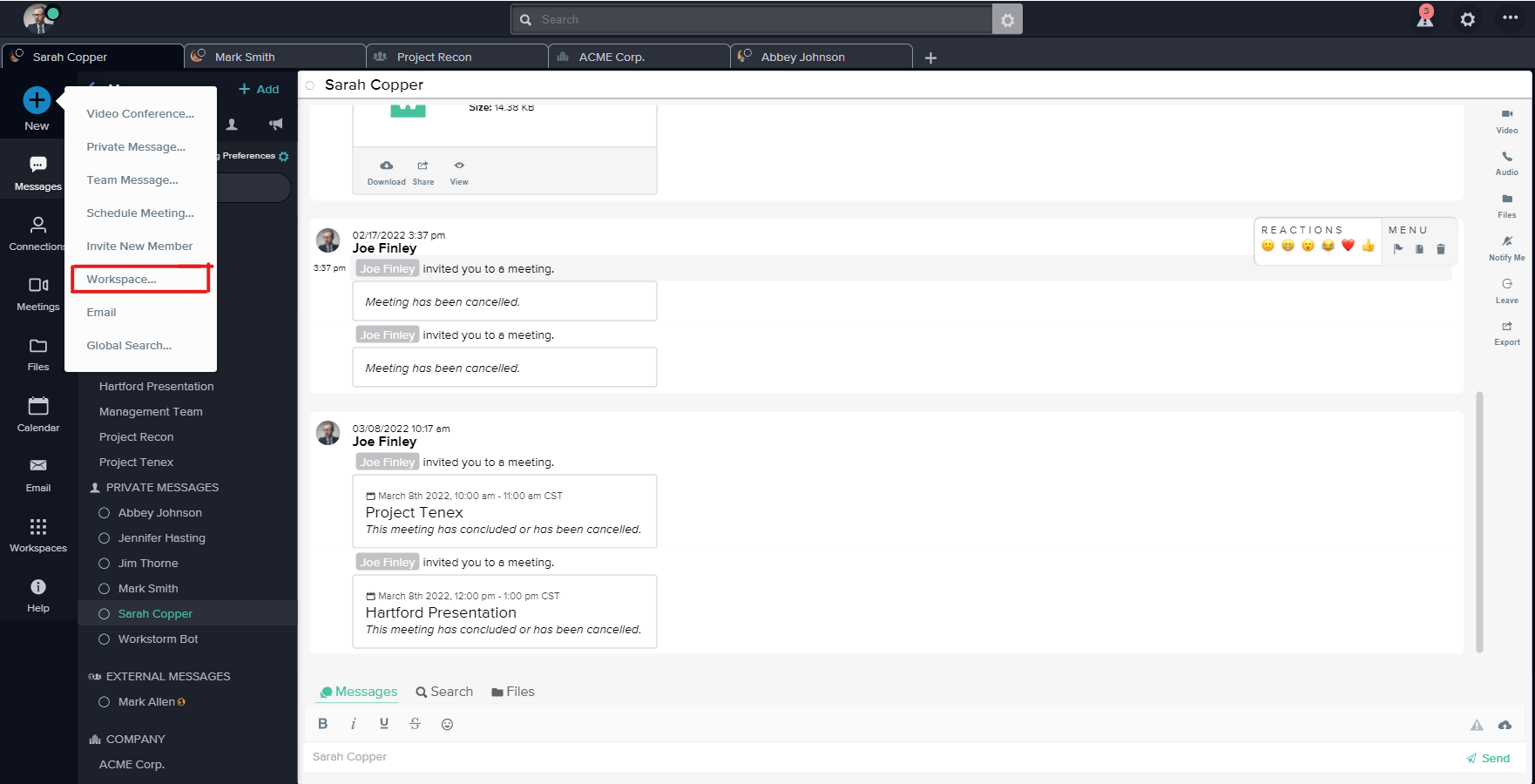
Task: Select Team Message... from New menu
Action: (x=132, y=179)
